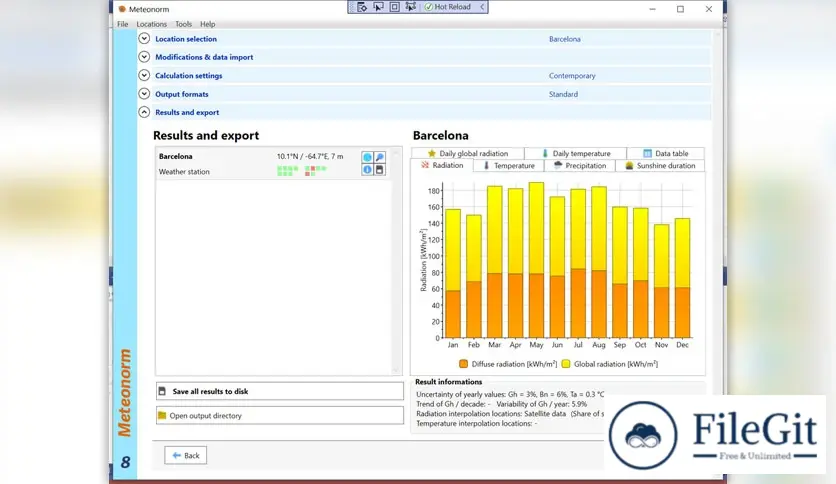Click the globe map icon for Barcelona
Image resolution: width=836 pixels, height=484 pixels.
(367, 157)
